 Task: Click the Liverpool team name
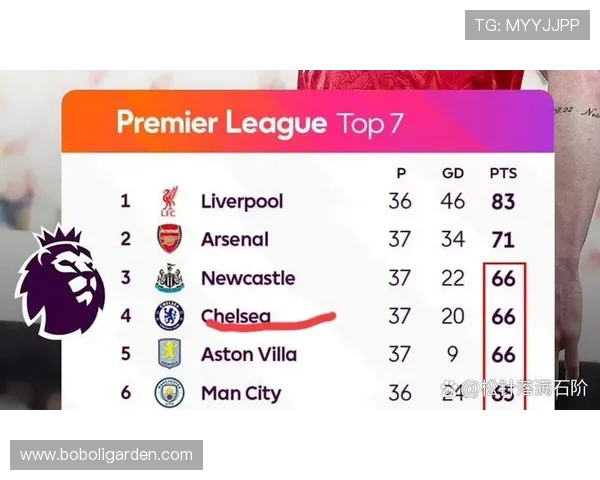click(x=242, y=202)
